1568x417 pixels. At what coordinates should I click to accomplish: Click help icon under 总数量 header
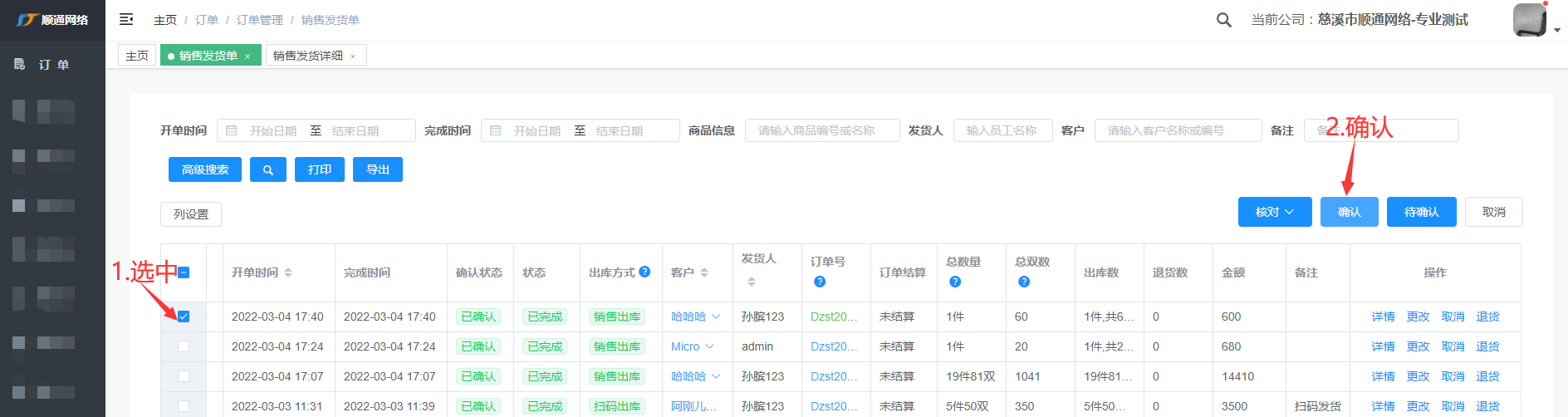[x=955, y=282]
